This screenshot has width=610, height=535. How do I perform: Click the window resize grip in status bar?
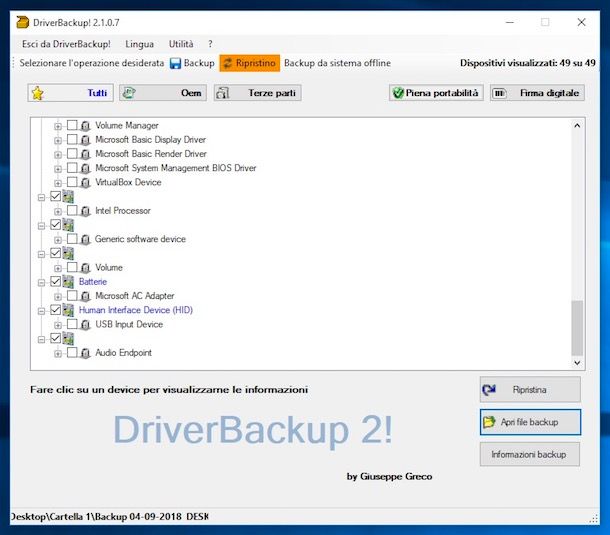click(x=594, y=518)
